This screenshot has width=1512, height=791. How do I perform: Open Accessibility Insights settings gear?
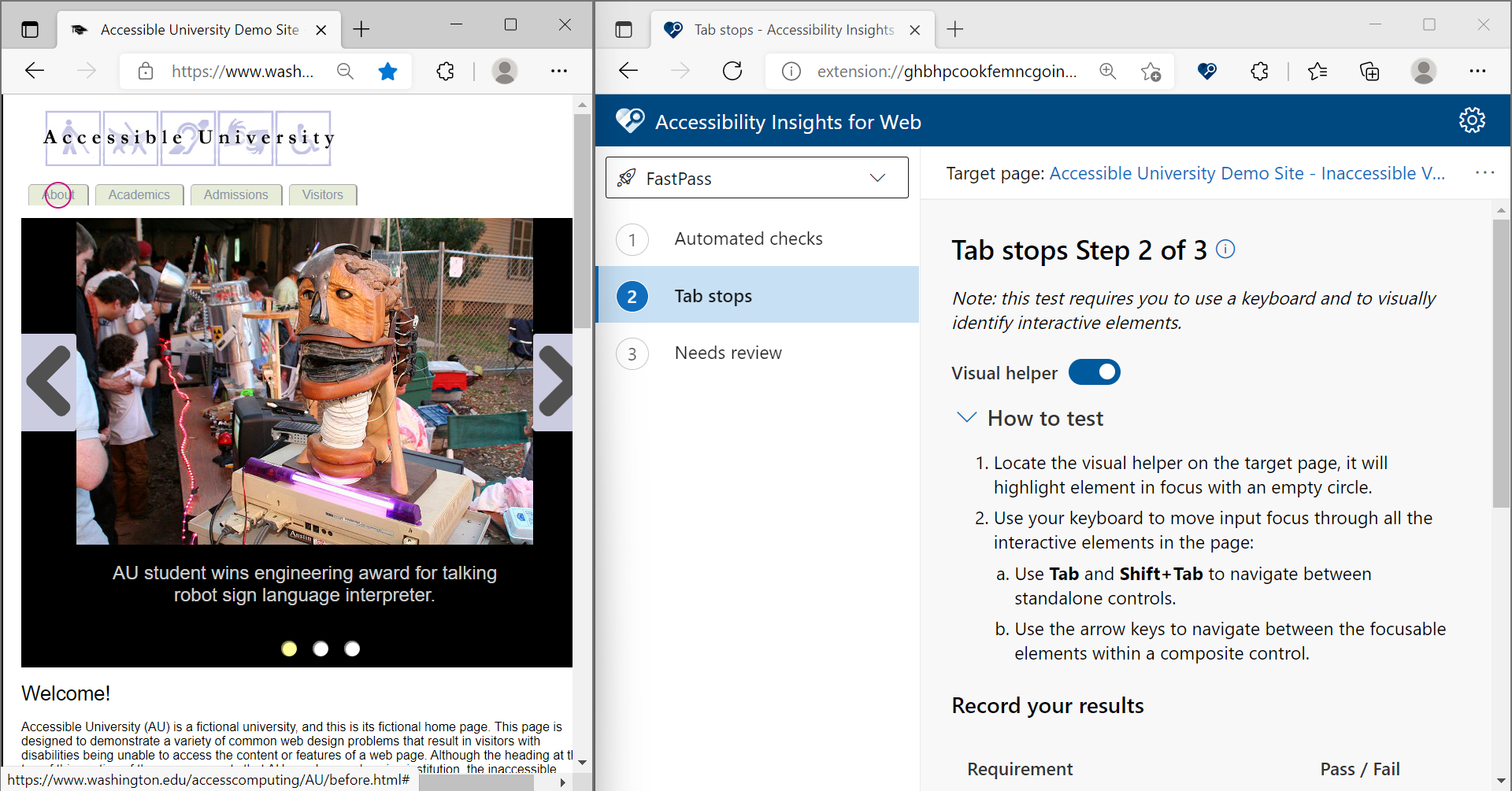click(1471, 120)
